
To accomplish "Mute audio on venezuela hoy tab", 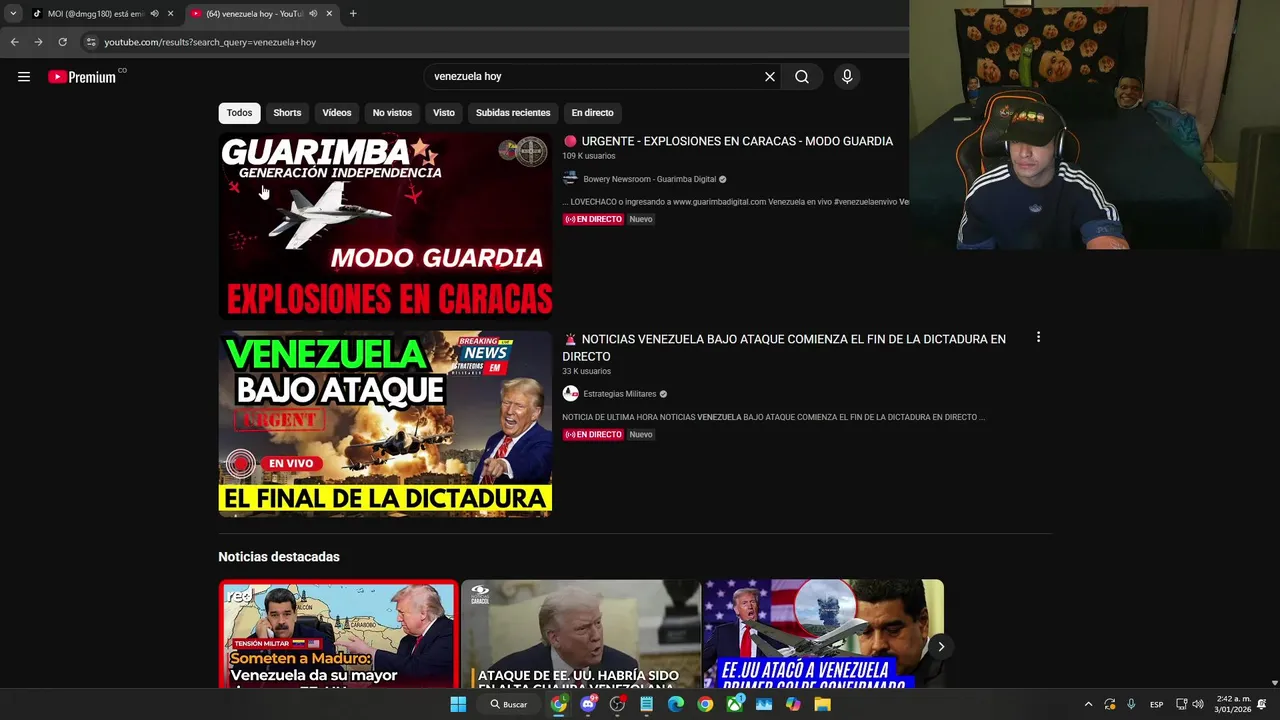I will tap(313, 14).
